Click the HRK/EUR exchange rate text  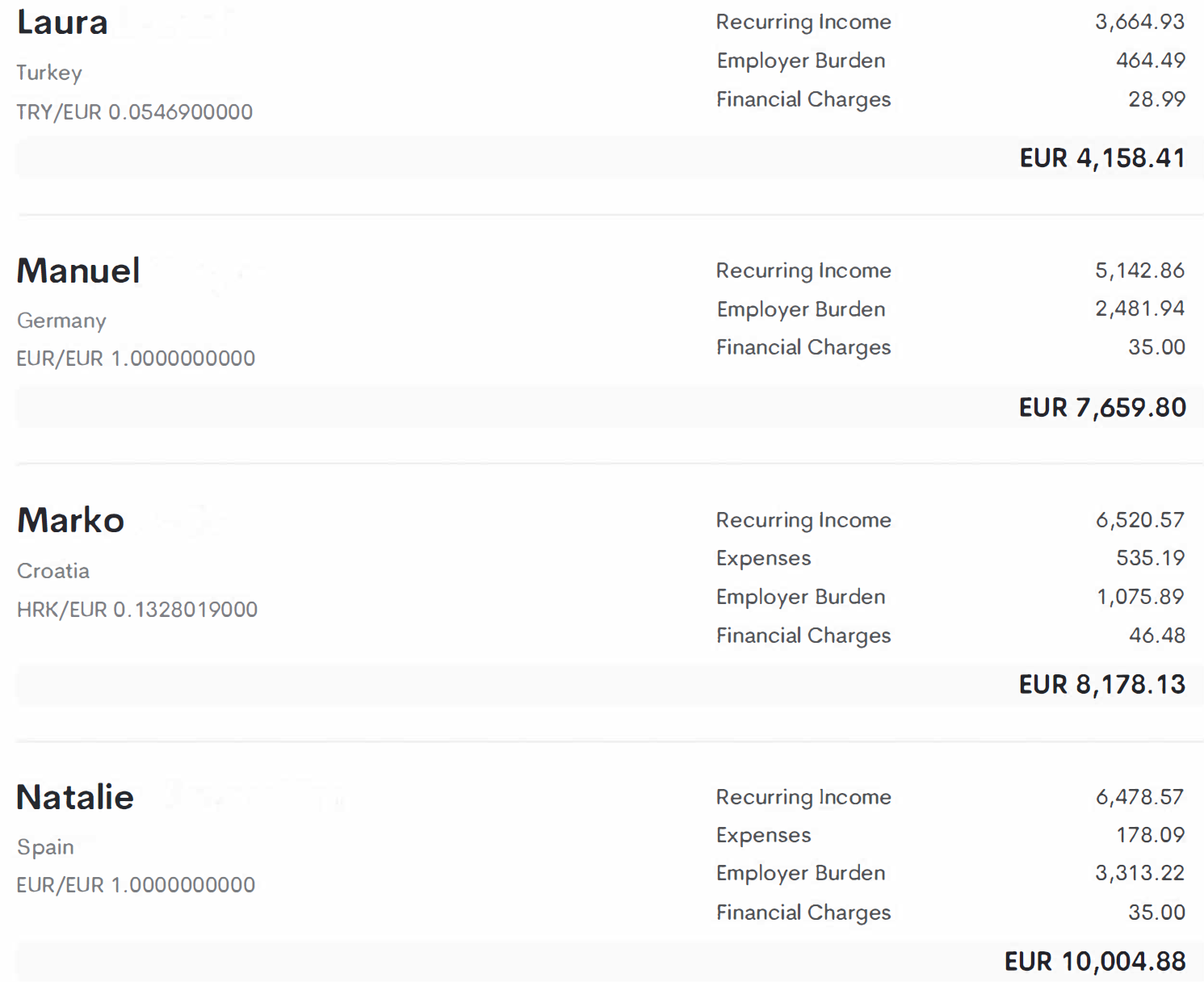[x=137, y=609]
